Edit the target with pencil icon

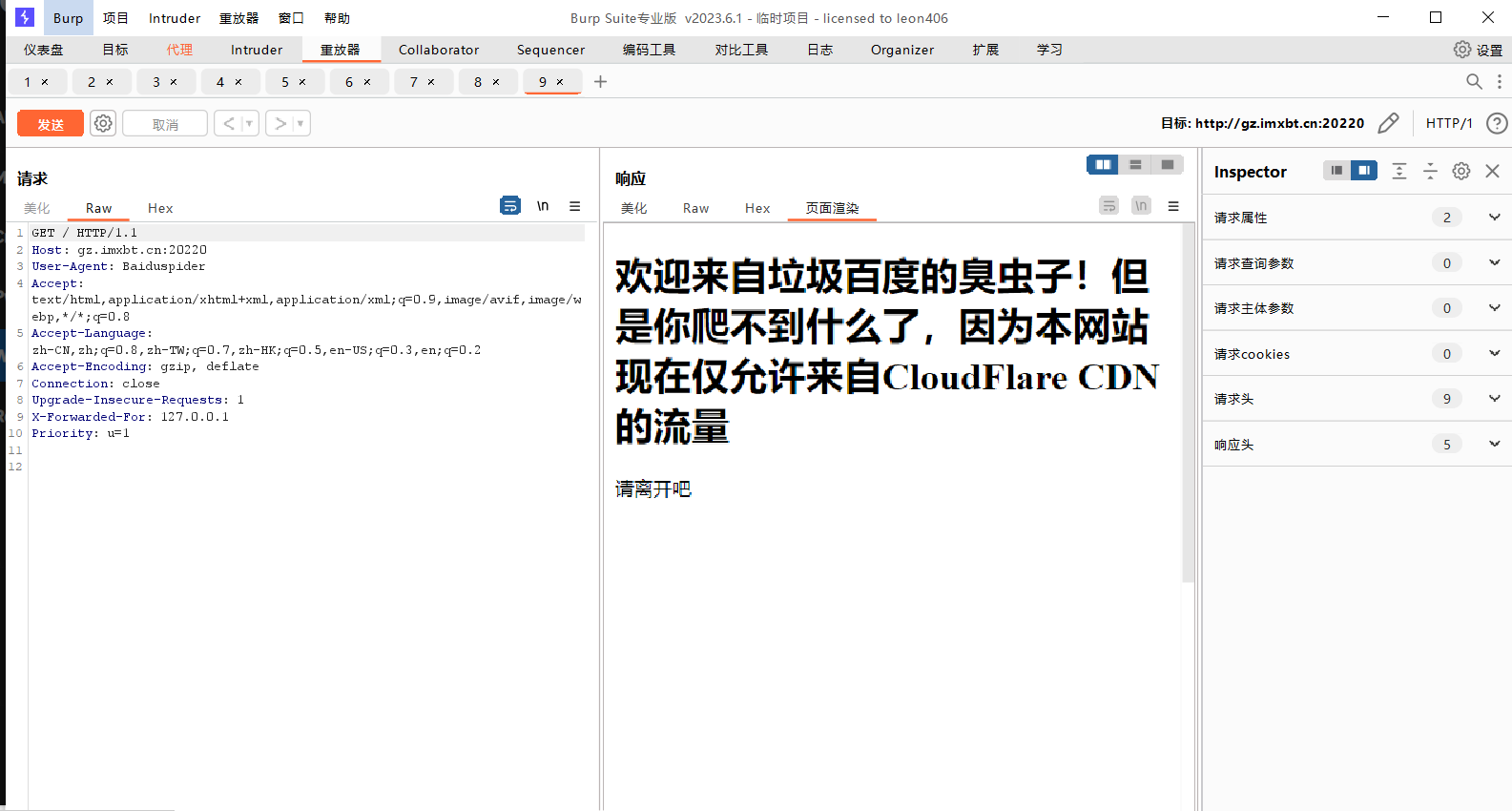point(1388,123)
